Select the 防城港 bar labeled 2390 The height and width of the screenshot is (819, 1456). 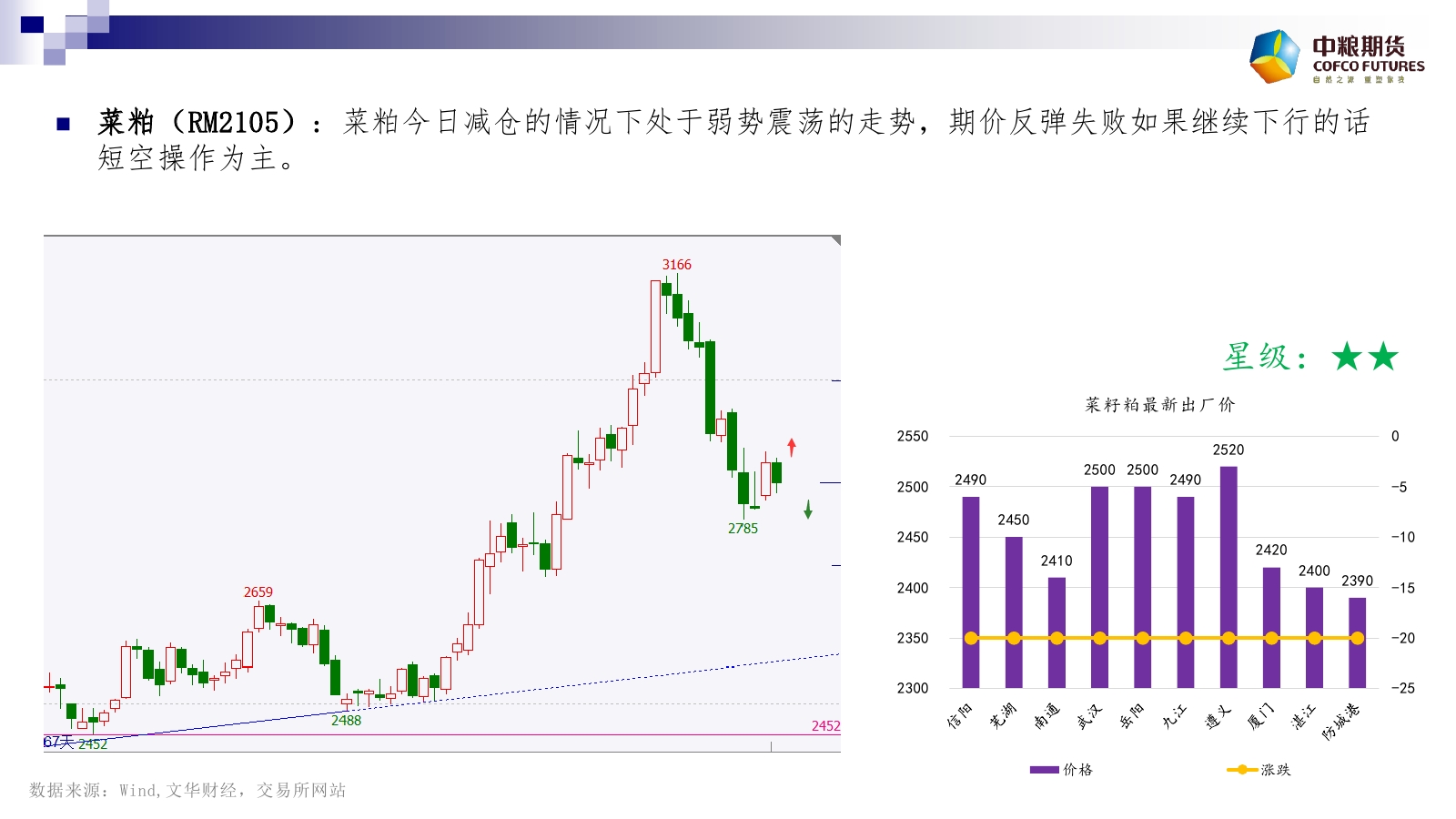[x=1357, y=642]
